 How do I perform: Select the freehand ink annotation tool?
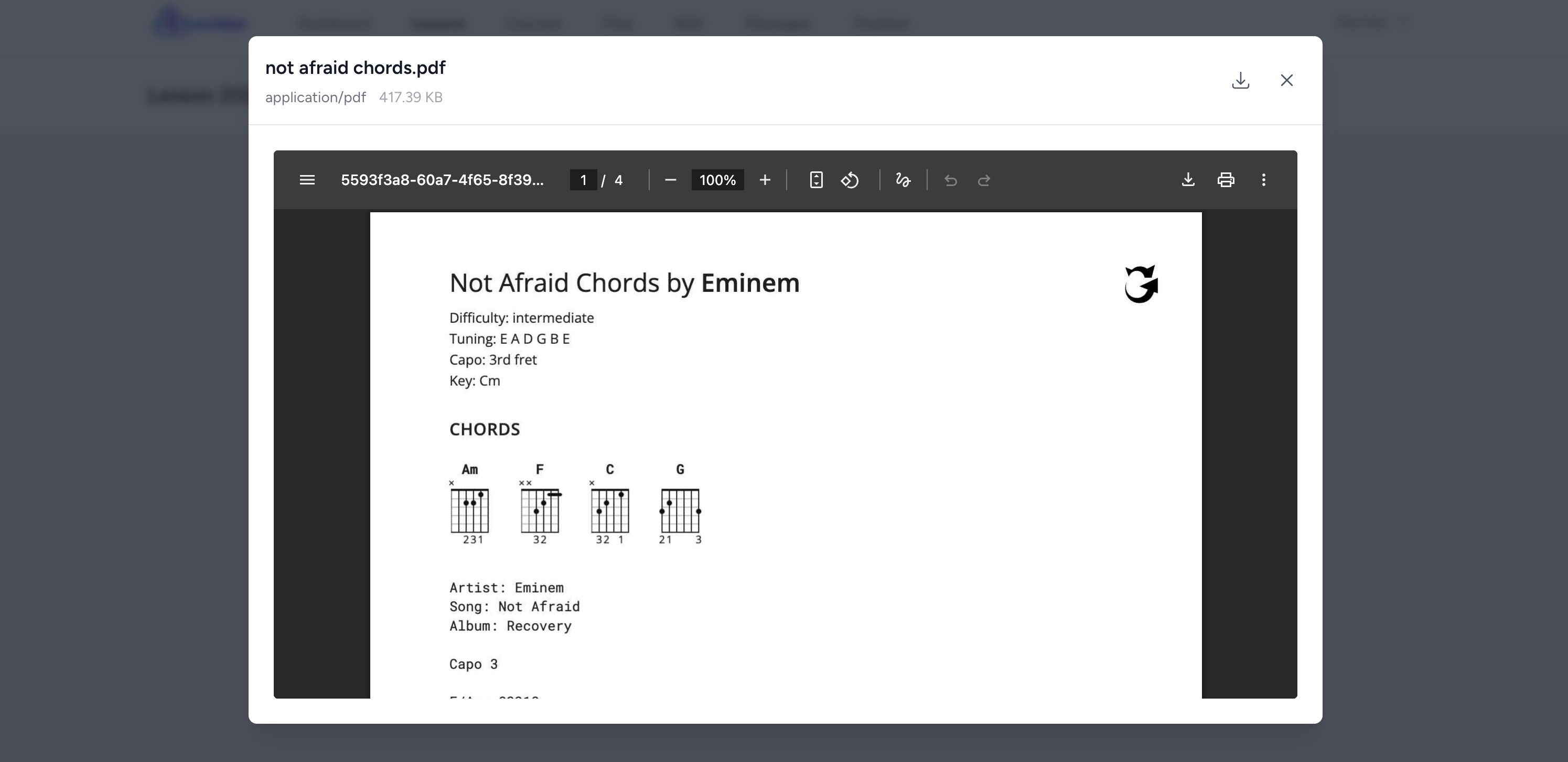903,180
